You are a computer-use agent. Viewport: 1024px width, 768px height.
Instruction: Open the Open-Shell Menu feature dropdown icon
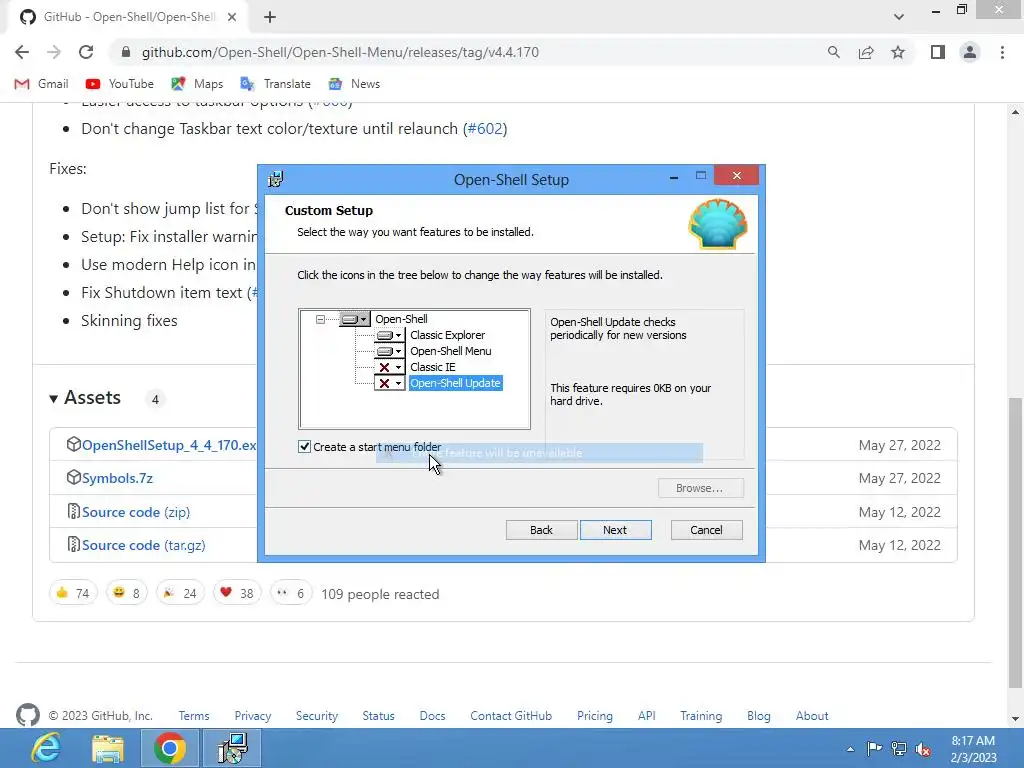tap(389, 351)
